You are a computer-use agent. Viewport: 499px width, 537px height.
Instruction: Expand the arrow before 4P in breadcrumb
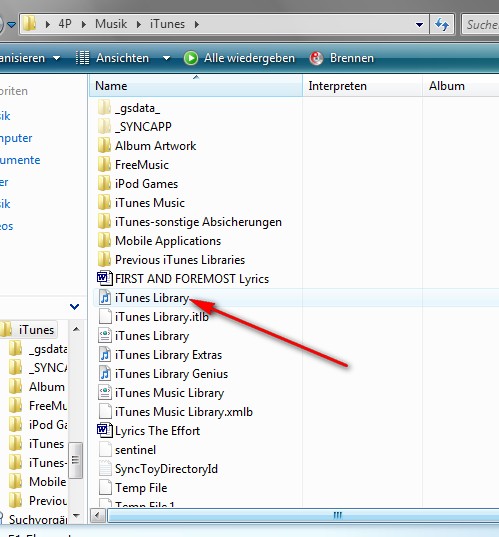48,24
